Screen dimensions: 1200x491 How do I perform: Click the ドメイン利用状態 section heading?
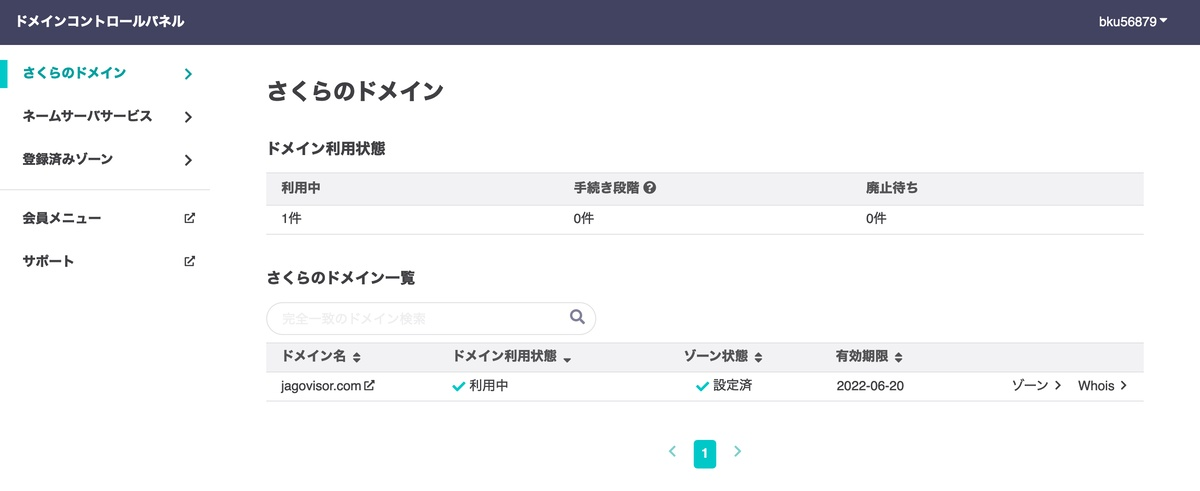tap(326, 148)
